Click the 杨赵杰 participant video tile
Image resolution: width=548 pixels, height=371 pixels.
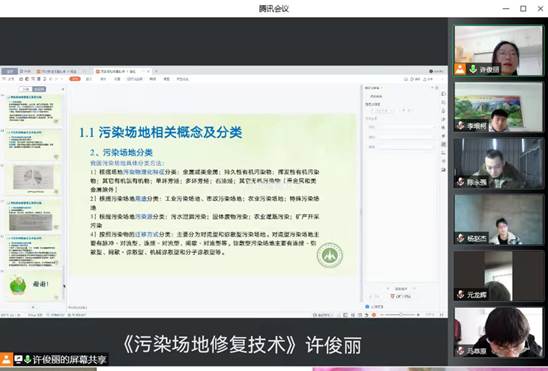point(498,220)
